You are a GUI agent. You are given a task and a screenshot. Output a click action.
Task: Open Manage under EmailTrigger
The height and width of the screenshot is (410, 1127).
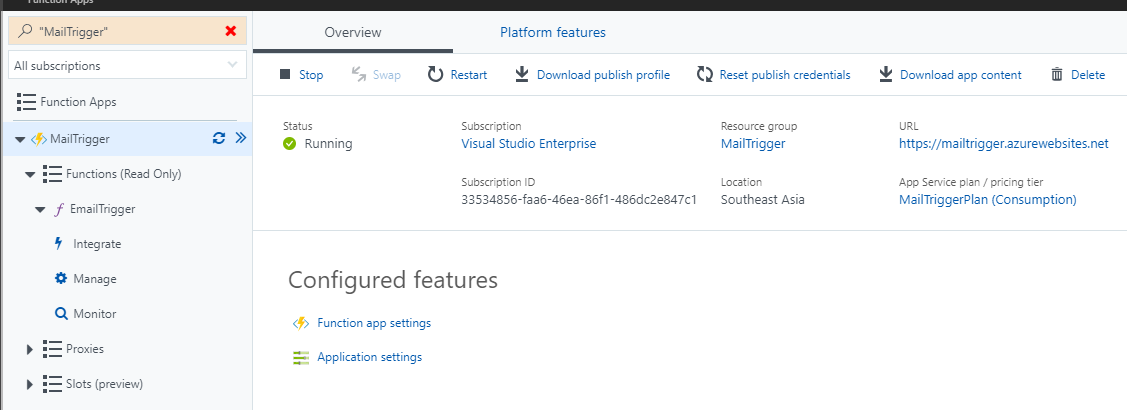pos(95,279)
